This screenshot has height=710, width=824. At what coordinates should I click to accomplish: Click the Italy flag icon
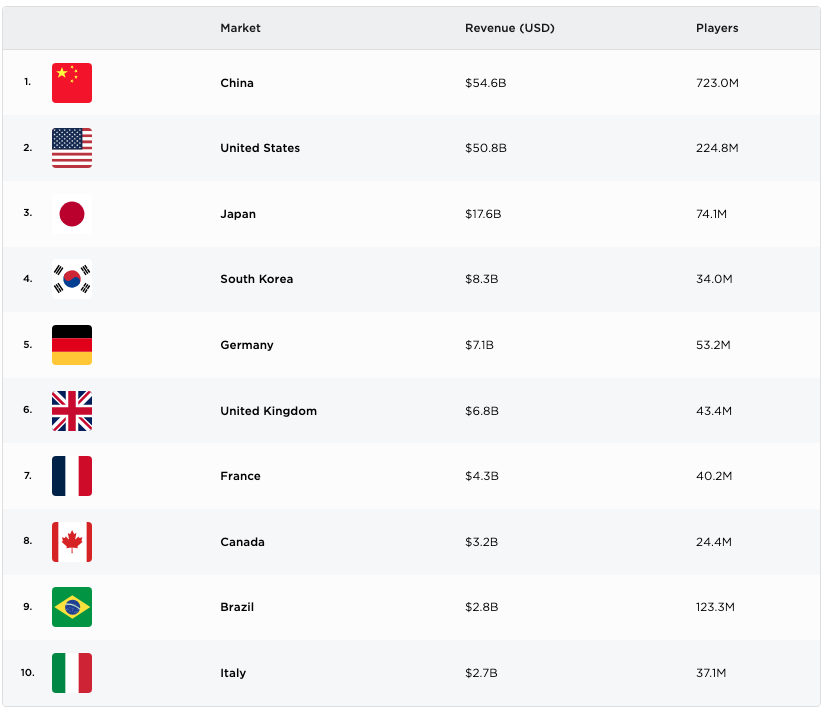(x=72, y=673)
